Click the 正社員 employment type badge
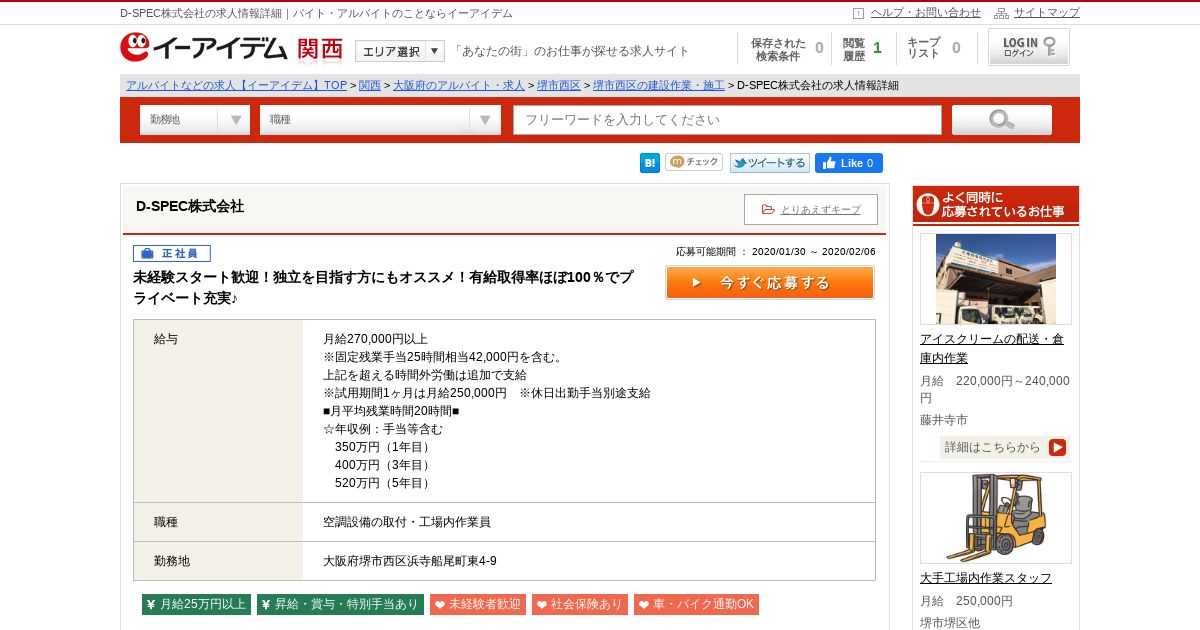Image resolution: width=1200 pixels, height=630 pixels. tap(172, 253)
